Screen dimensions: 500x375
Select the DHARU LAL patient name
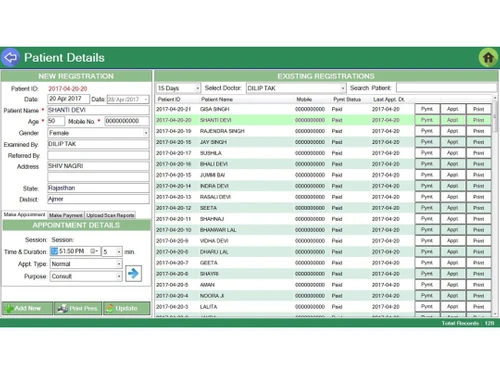[x=214, y=252]
